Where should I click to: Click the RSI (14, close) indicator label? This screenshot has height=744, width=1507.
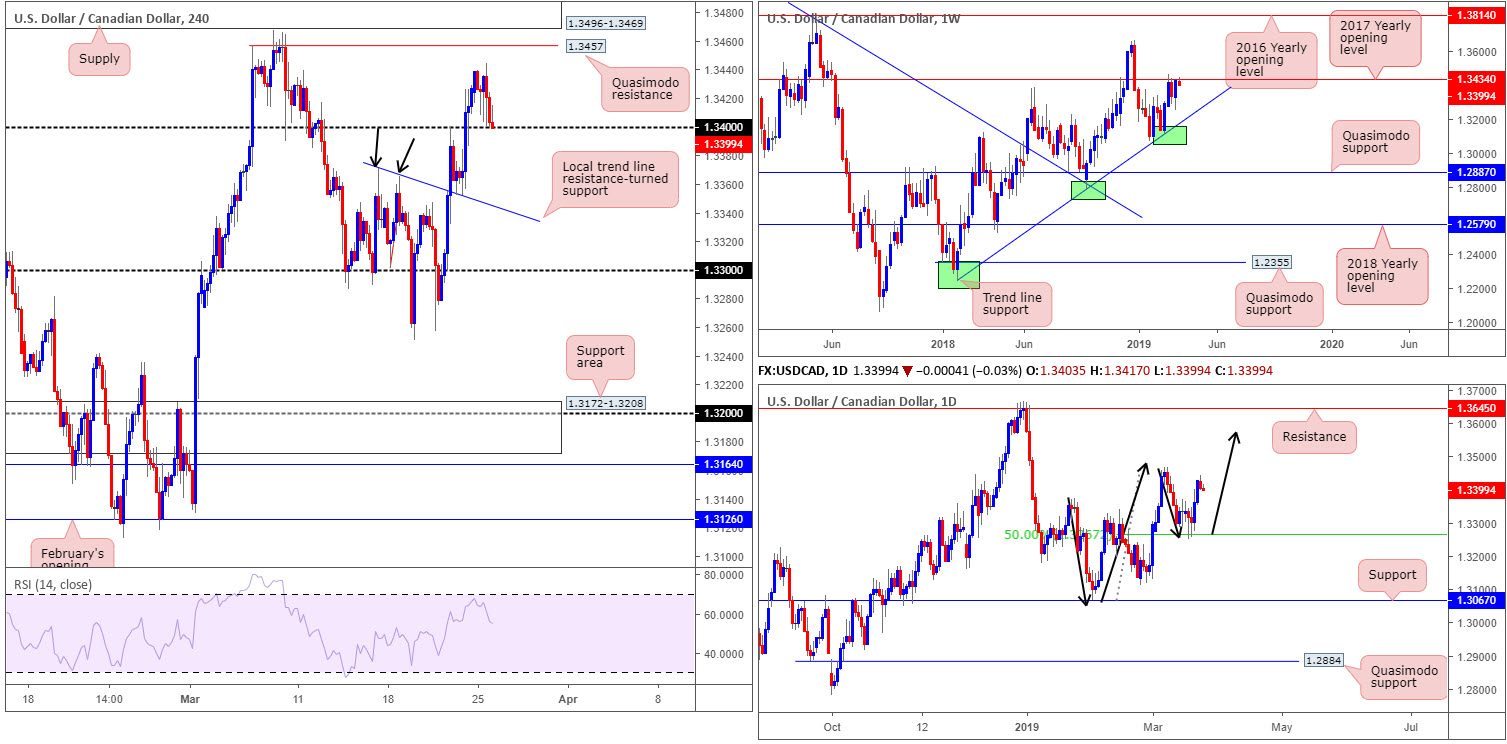(51, 585)
